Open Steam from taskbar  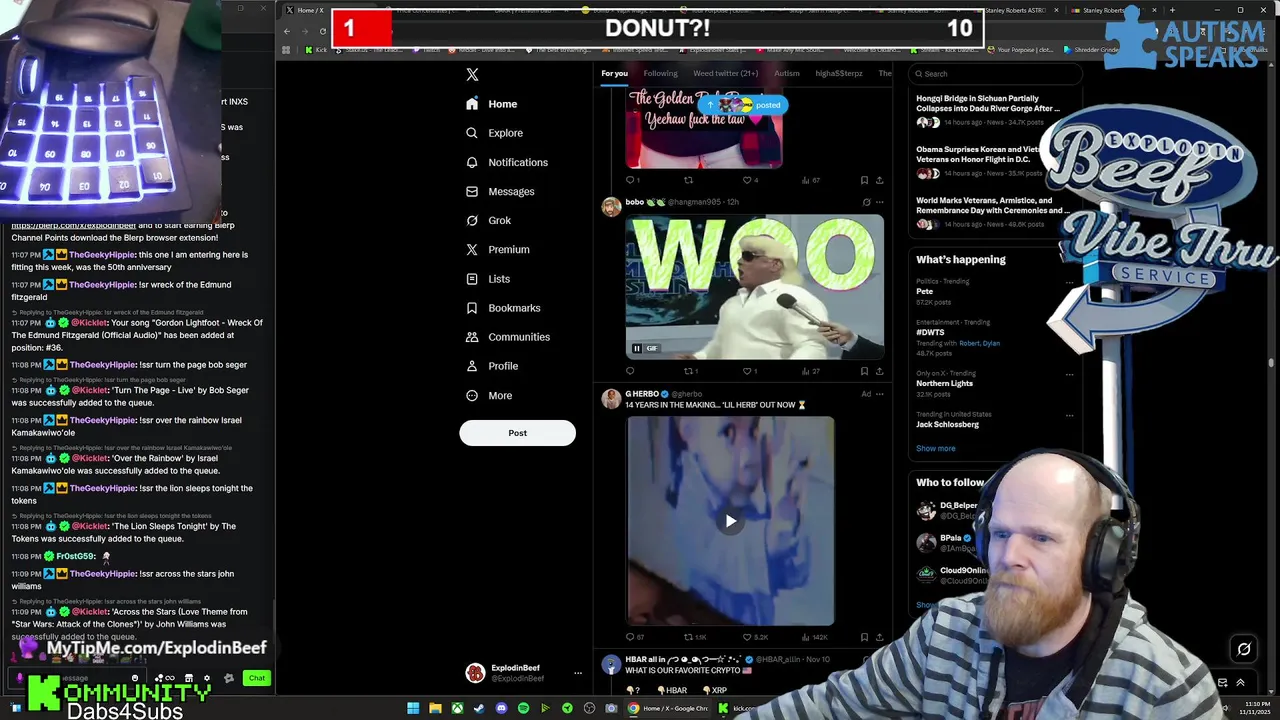(479, 709)
